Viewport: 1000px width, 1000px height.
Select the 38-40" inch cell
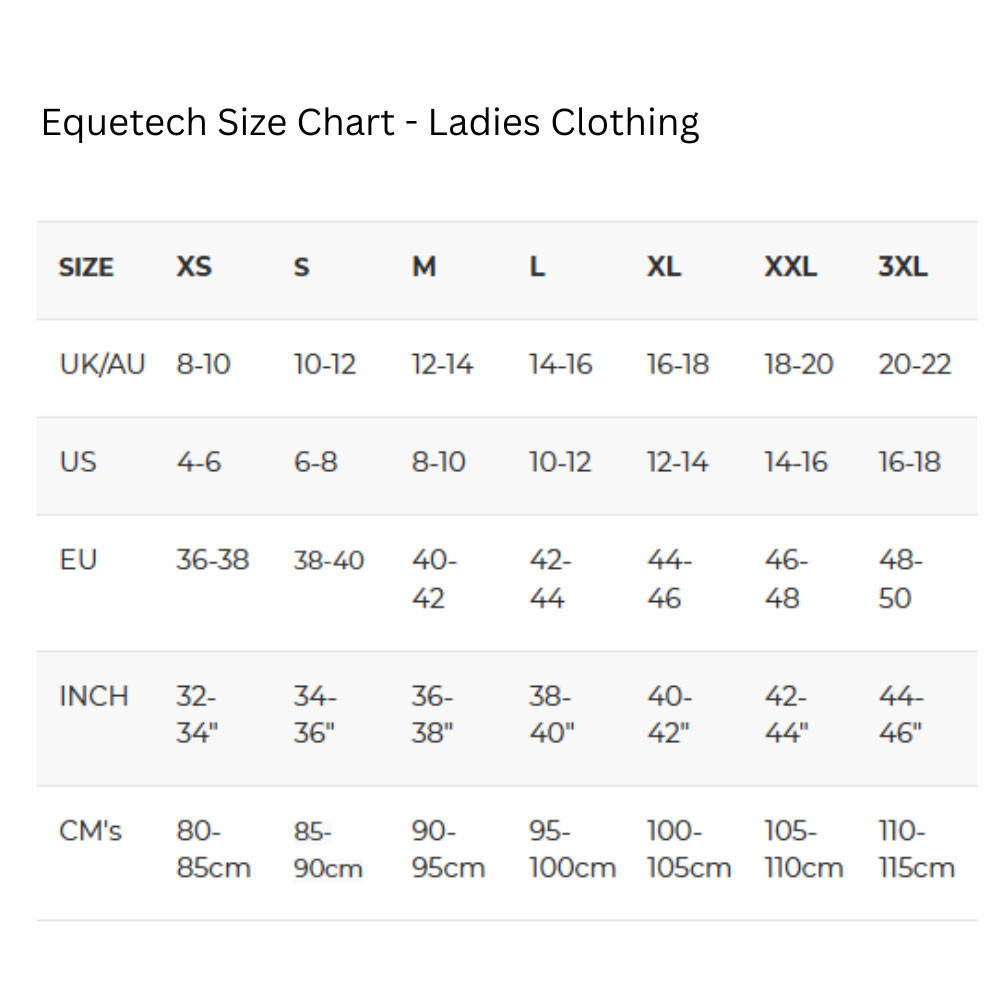[x=551, y=715]
